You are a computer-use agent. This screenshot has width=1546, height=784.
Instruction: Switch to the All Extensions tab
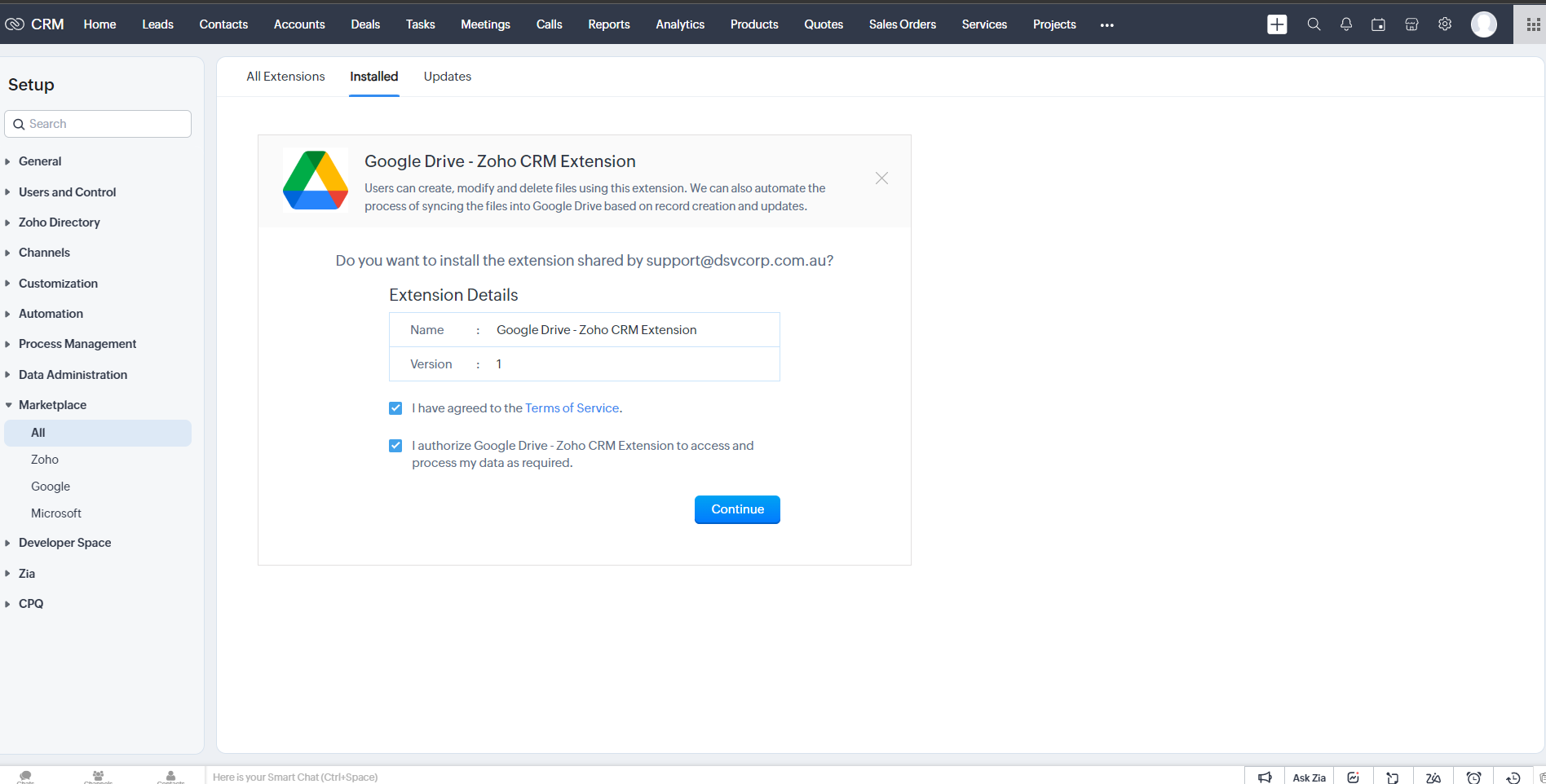click(x=285, y=77)
